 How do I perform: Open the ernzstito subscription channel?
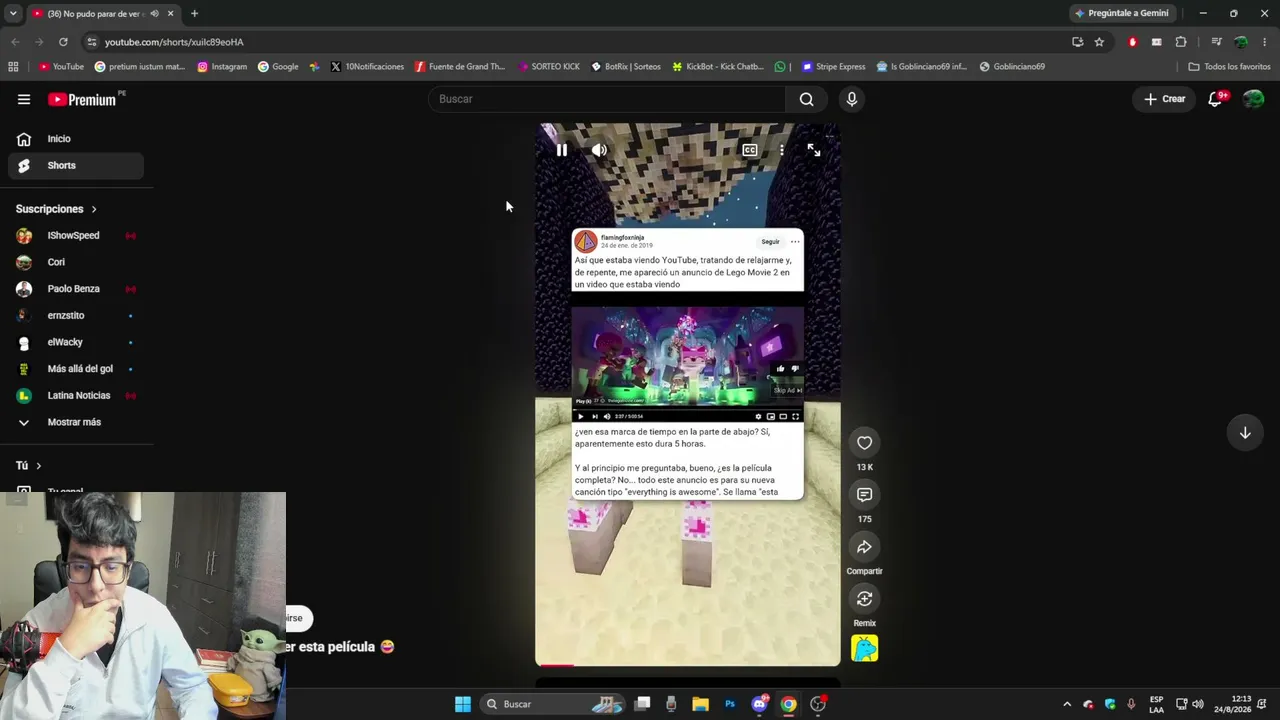(75, 316)
